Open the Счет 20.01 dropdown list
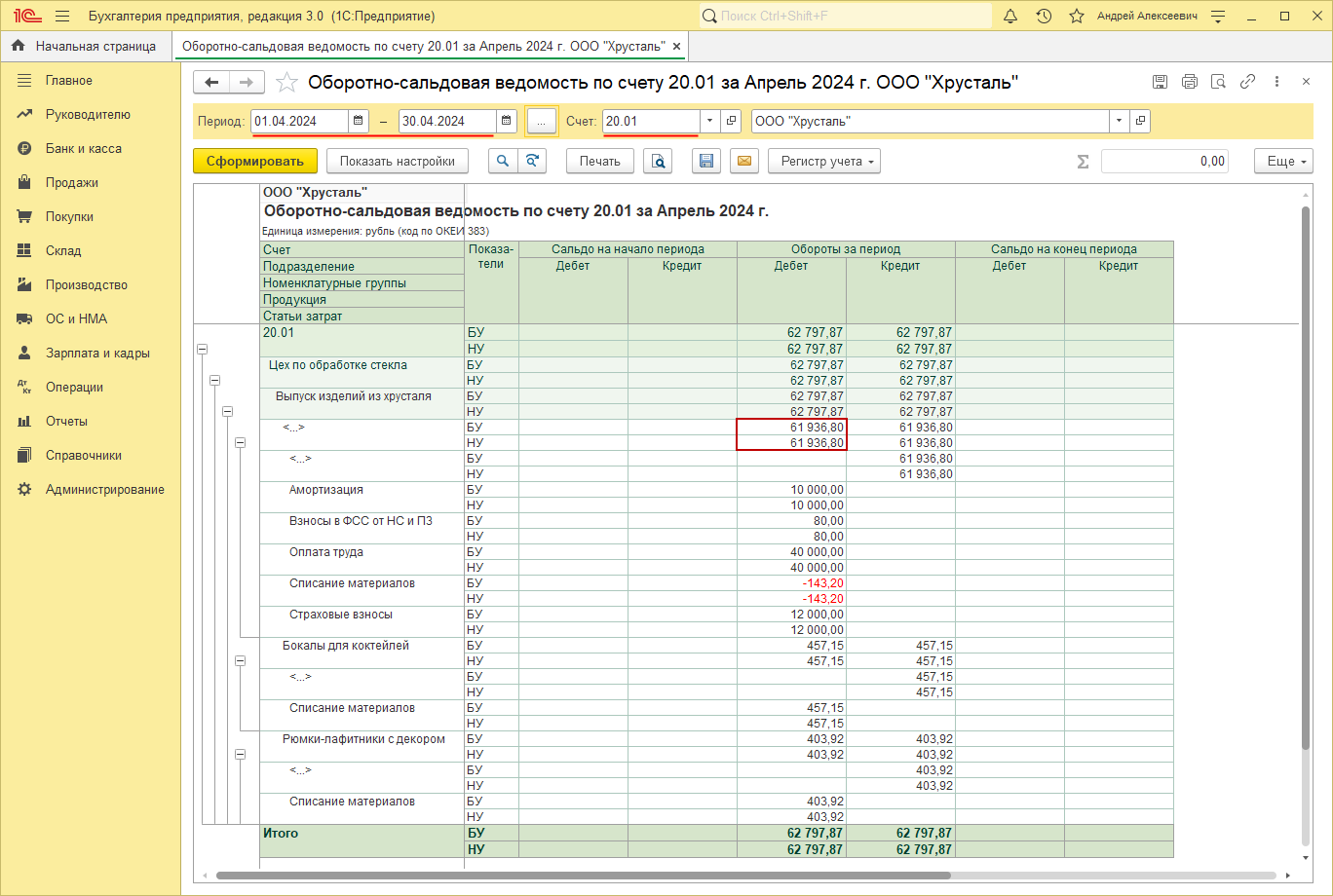This screenshot has height=896, width=1333. tap(709, 121)
